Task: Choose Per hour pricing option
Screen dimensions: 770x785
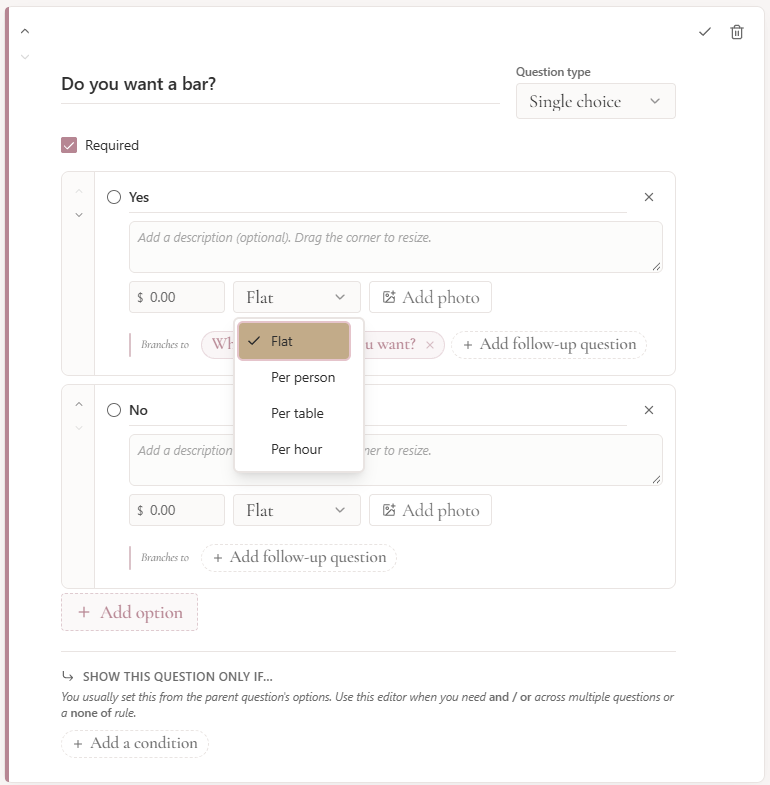Action: point(299,450)
